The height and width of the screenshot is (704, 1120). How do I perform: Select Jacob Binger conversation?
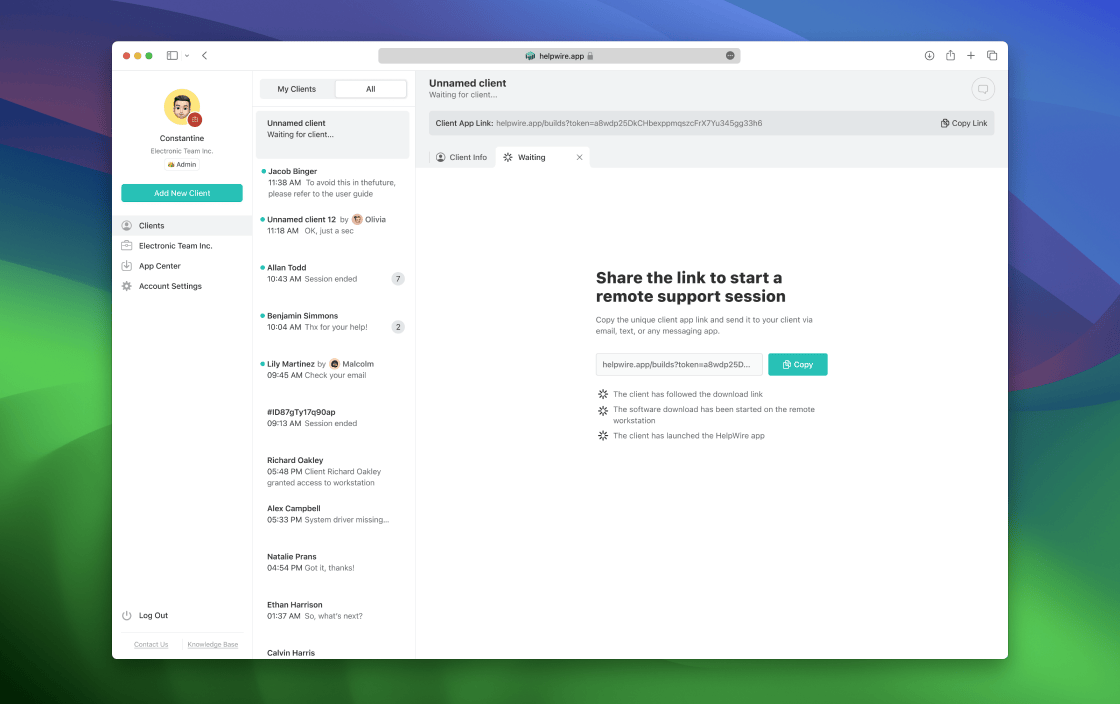pyautogui.click(x=333, y=183)
